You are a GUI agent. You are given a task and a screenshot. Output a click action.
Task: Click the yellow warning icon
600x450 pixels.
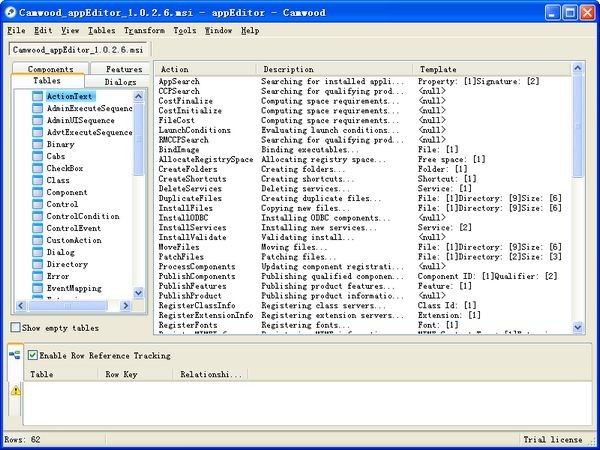[x=16, y=391]
